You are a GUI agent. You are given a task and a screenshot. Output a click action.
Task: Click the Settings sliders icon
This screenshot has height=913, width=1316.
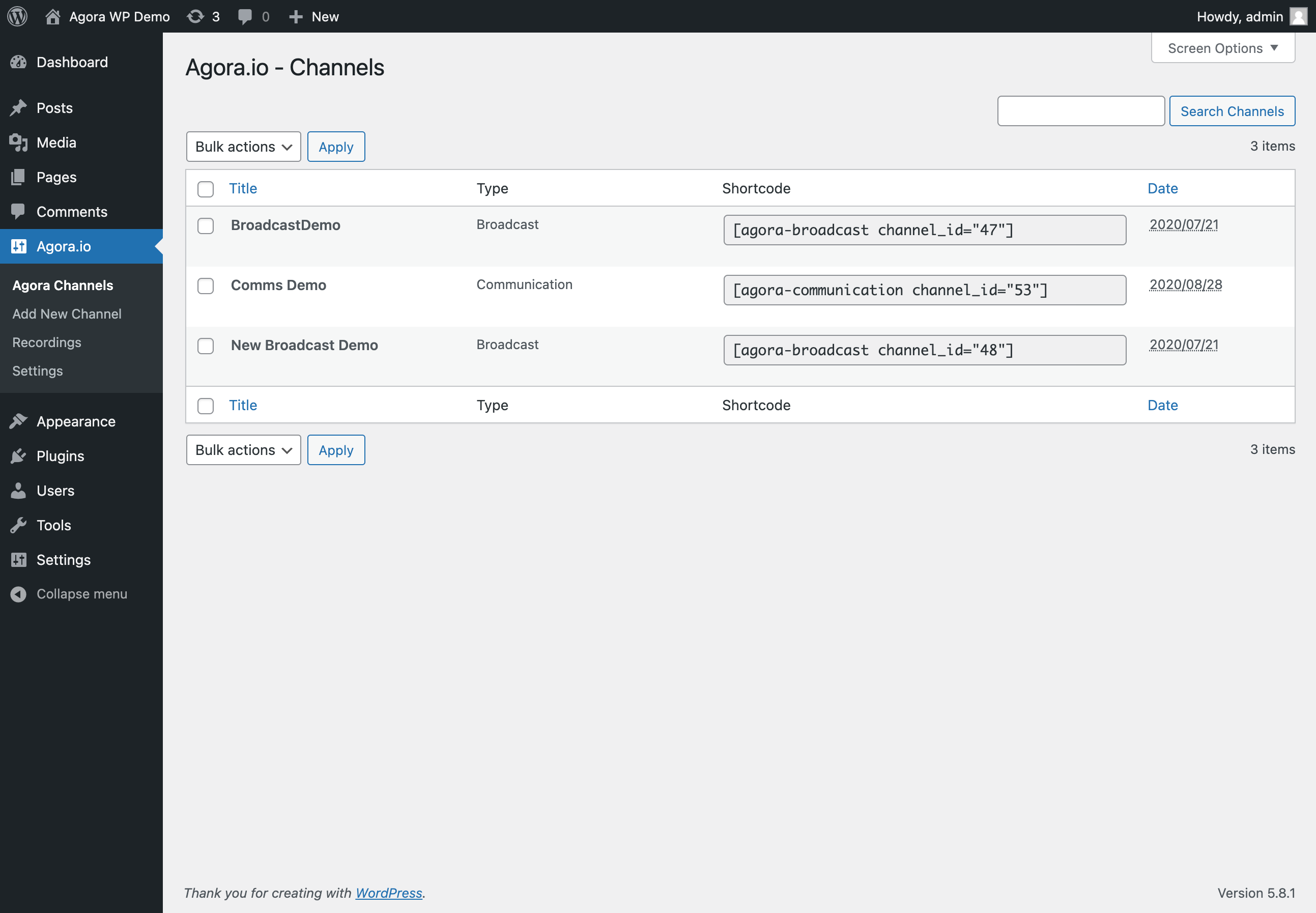[x=18, y=559]
